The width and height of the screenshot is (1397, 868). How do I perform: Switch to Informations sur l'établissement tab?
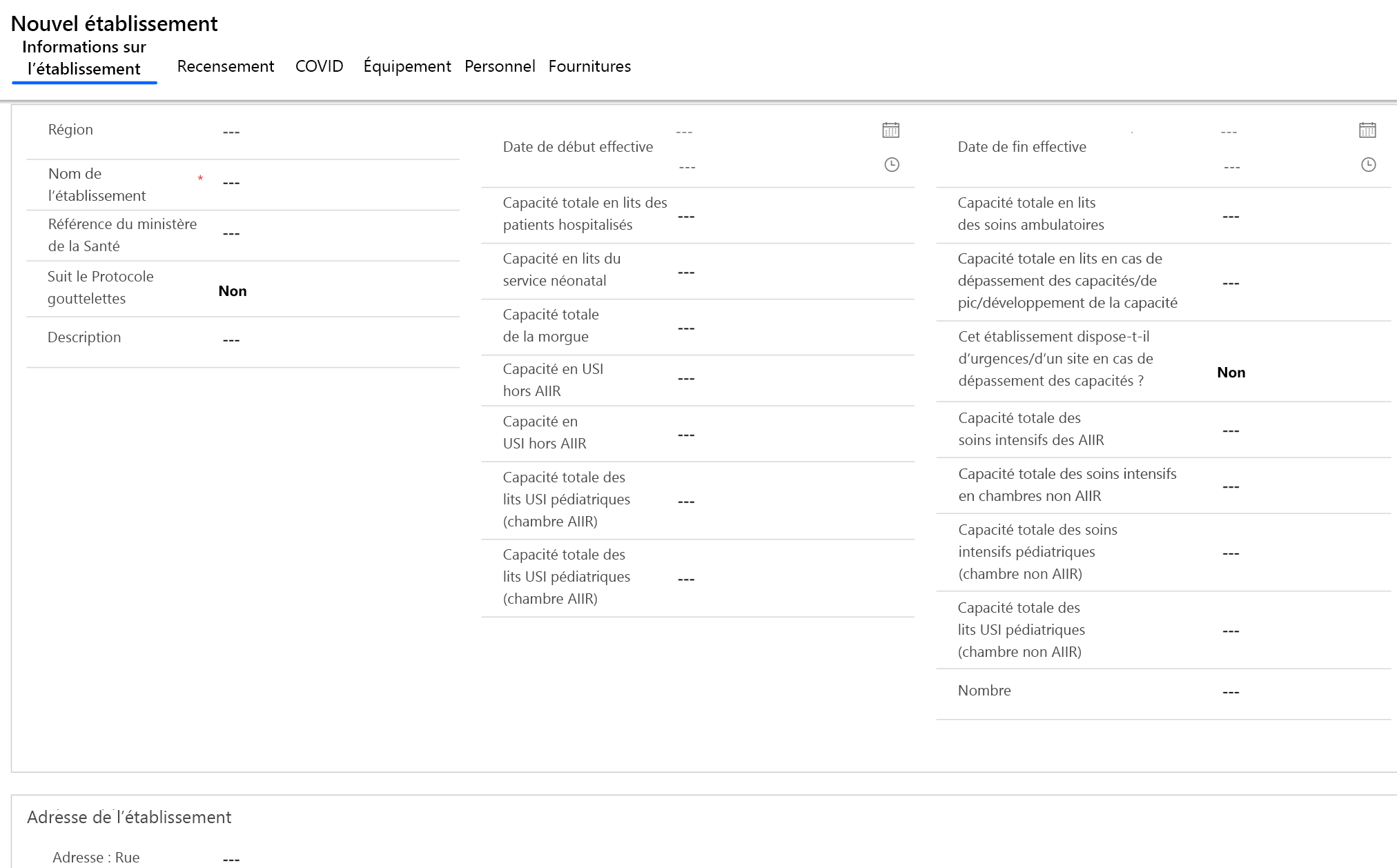(x=84, y=58)
